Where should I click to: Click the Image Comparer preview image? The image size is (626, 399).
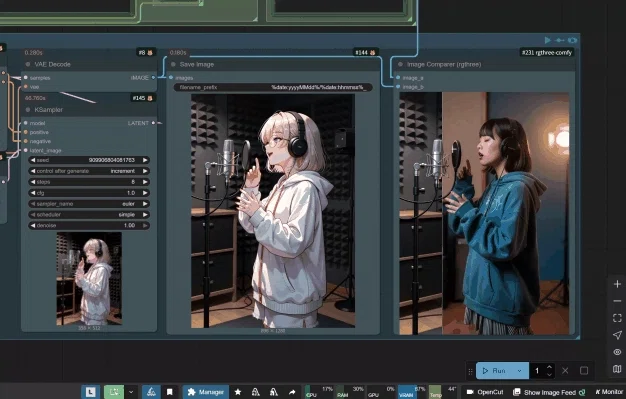pyautogui.click(x=484, y=213)
